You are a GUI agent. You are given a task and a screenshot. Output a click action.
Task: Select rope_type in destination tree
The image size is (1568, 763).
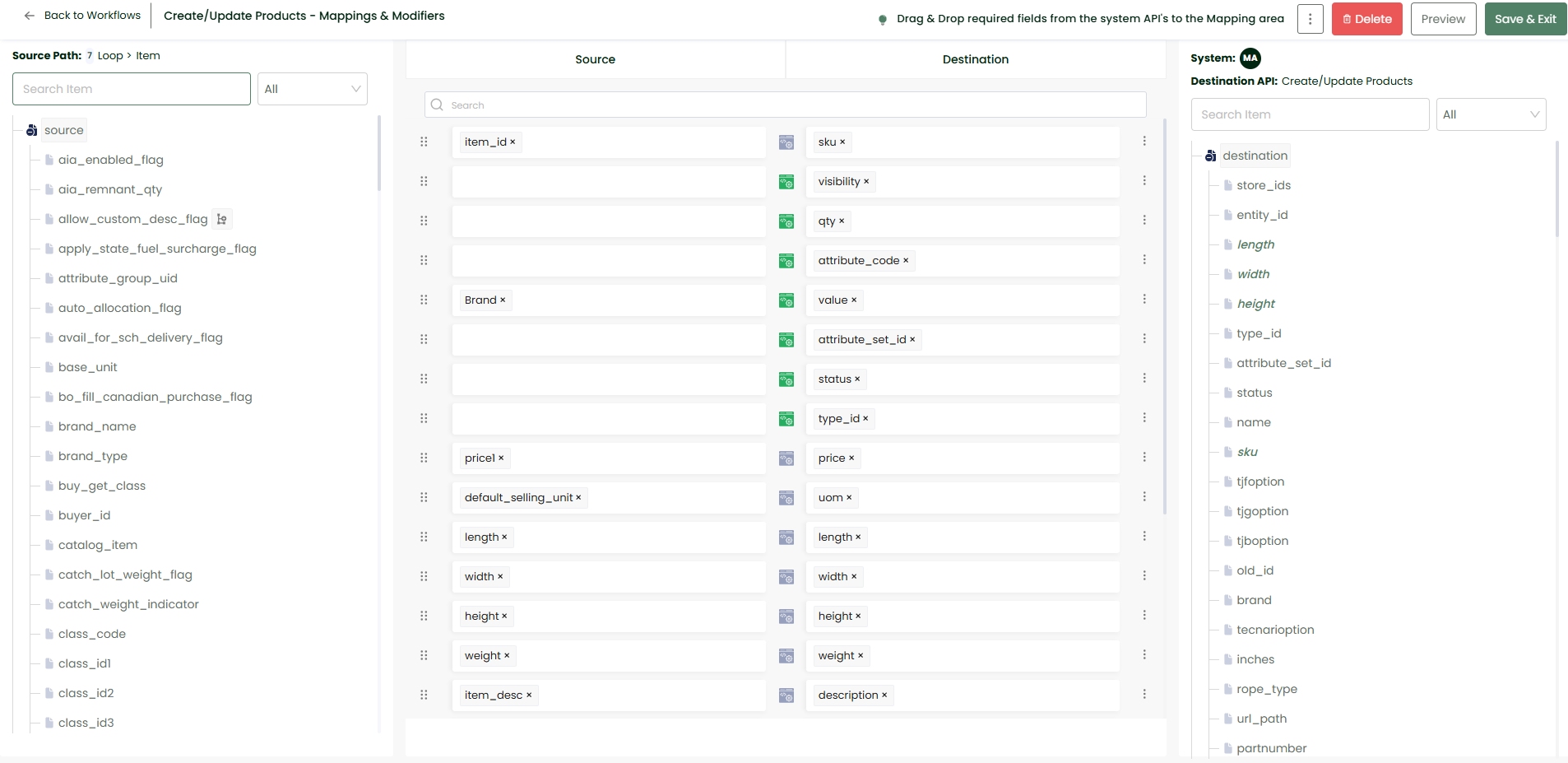[1267, 689]
